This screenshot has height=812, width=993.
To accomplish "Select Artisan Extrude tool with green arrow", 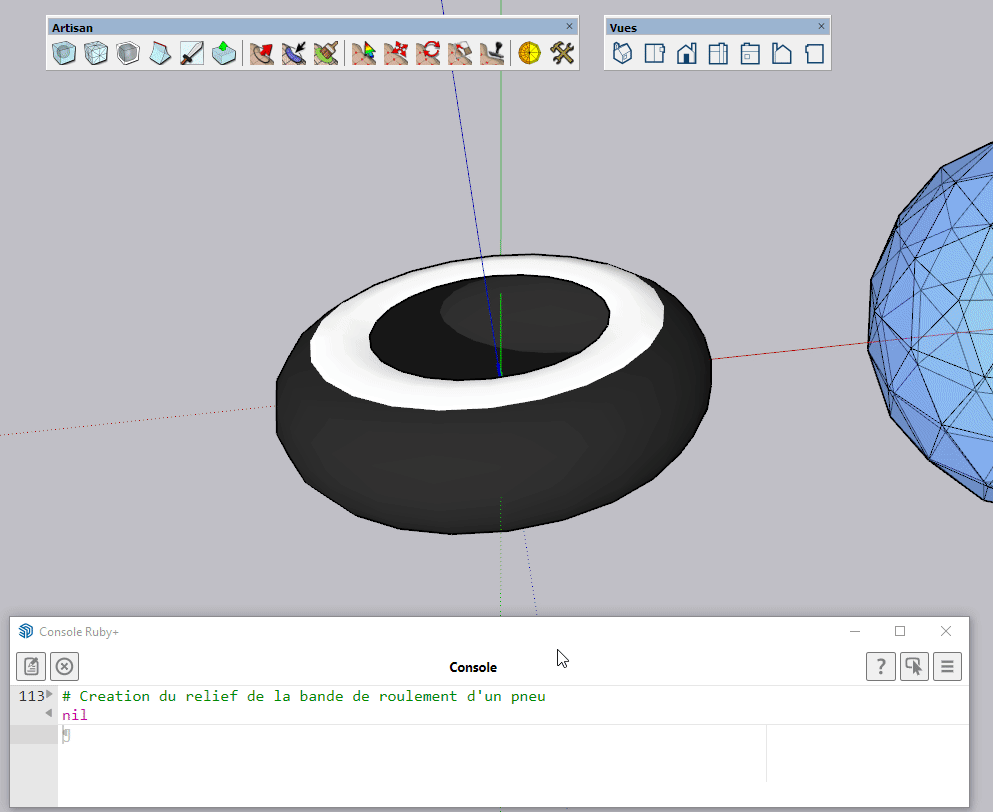I will coord(224,53).
